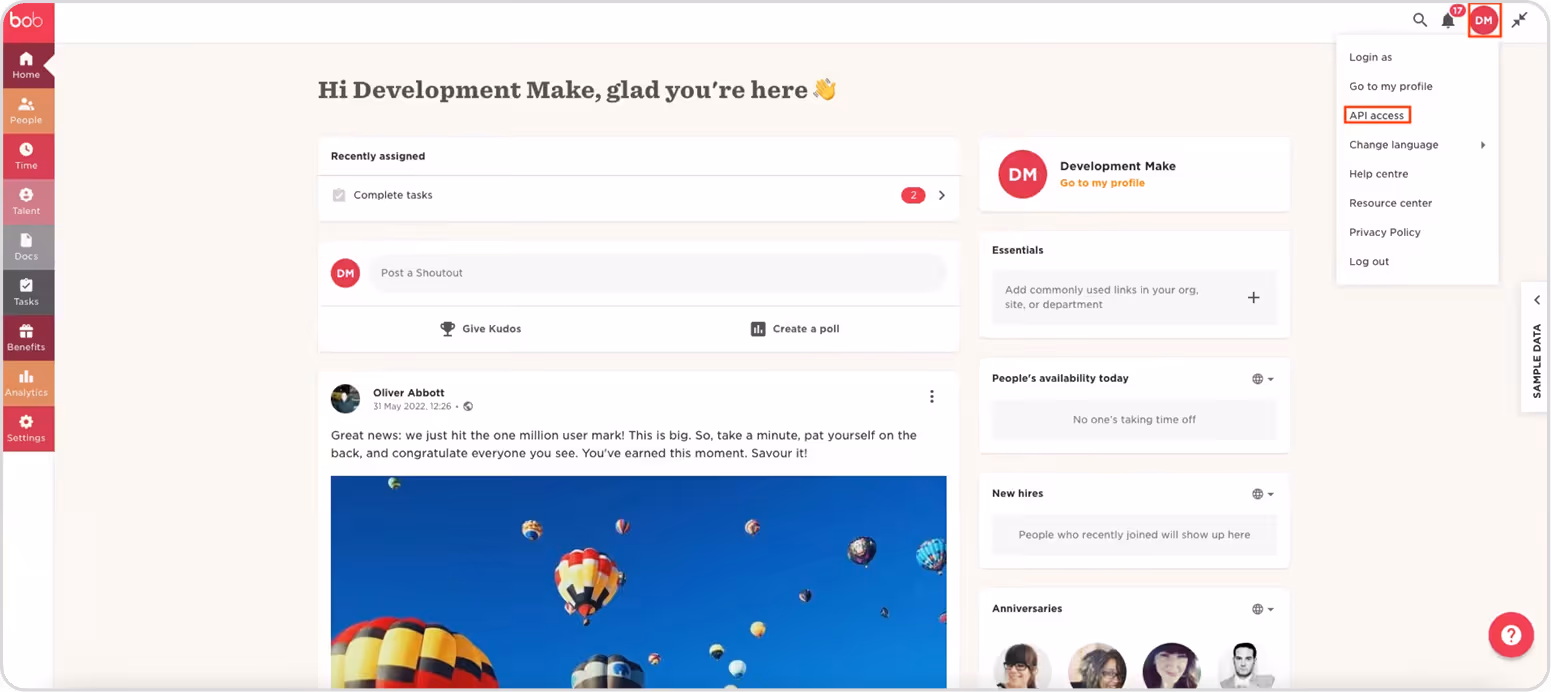This screenshot has width=1551, height=692.
Task: Expand Complete tasks with the chevron arrow
Action: tap(941, 196)
